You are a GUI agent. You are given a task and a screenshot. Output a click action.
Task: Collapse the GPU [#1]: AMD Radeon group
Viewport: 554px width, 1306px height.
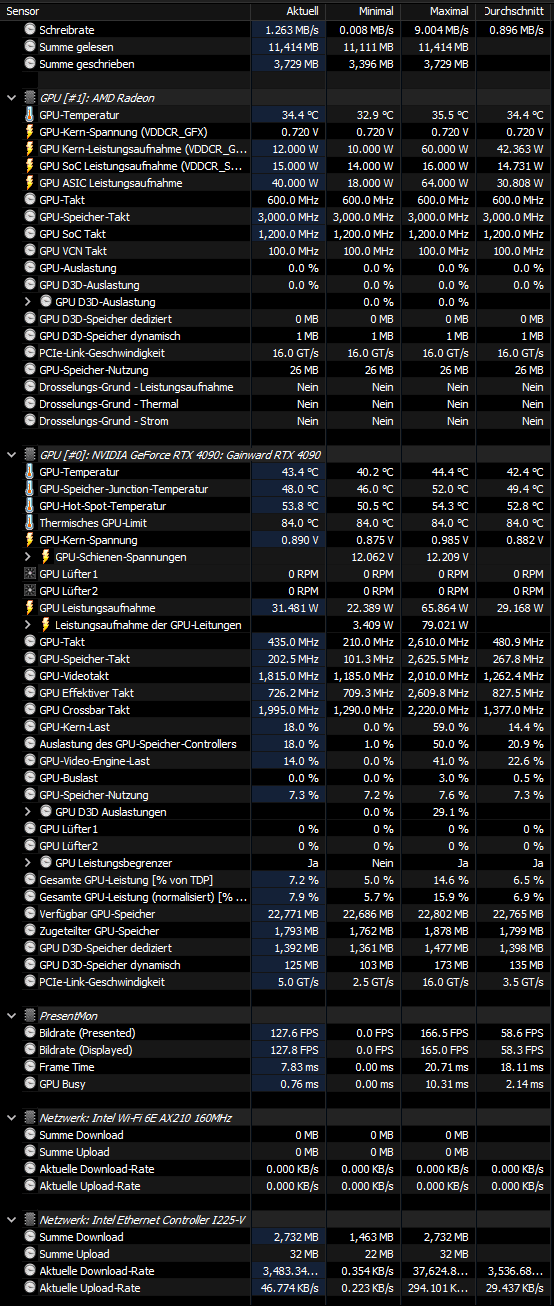click(12, 98)
